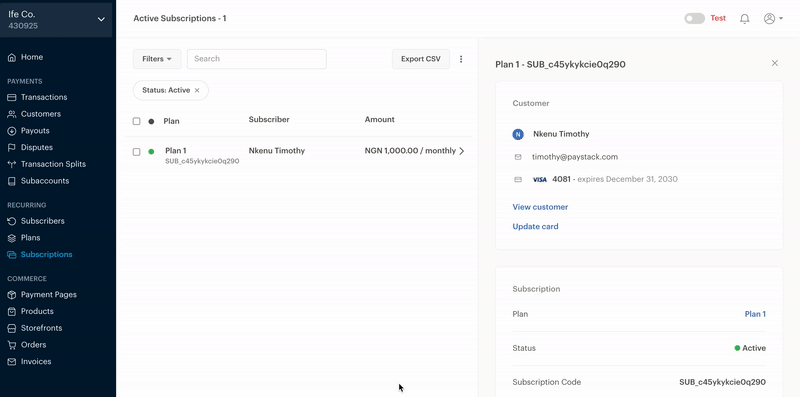Check the Plan 1 row checkbox
This screenshot has width=800, height=397.
(x=136, y=152)
